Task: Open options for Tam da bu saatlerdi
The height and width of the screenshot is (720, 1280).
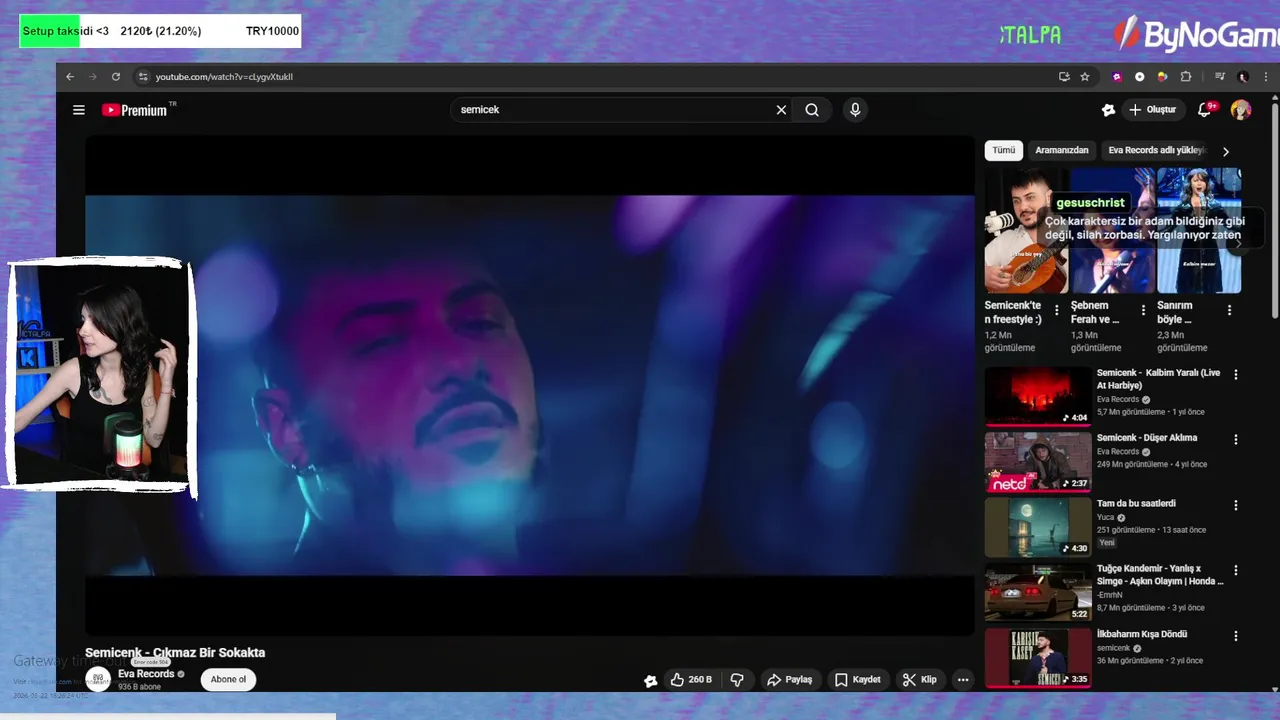Action: point(1236,506)
